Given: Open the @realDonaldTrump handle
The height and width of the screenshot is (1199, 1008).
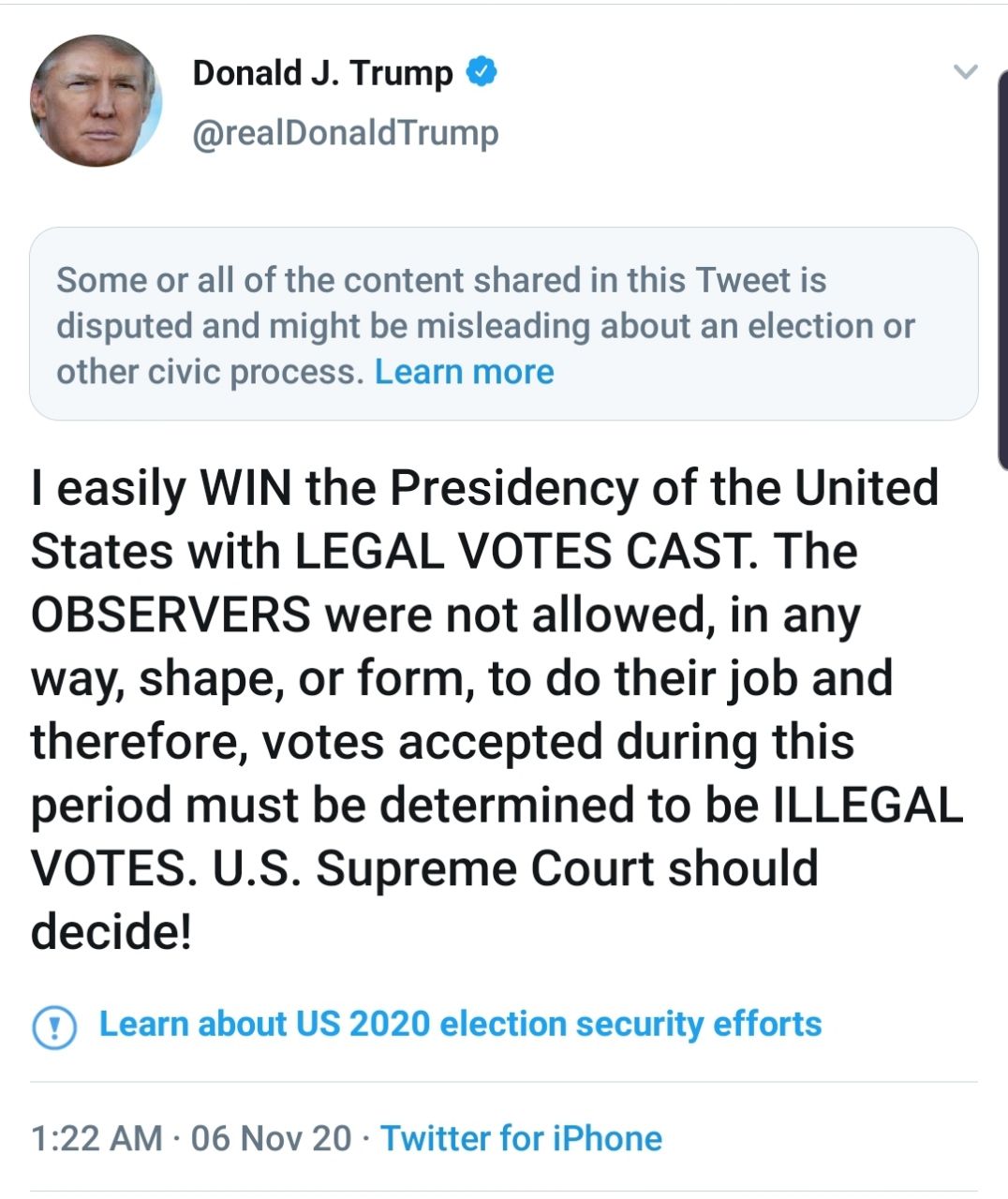Looking at the screenshot, I should click(x=345, y=133).
